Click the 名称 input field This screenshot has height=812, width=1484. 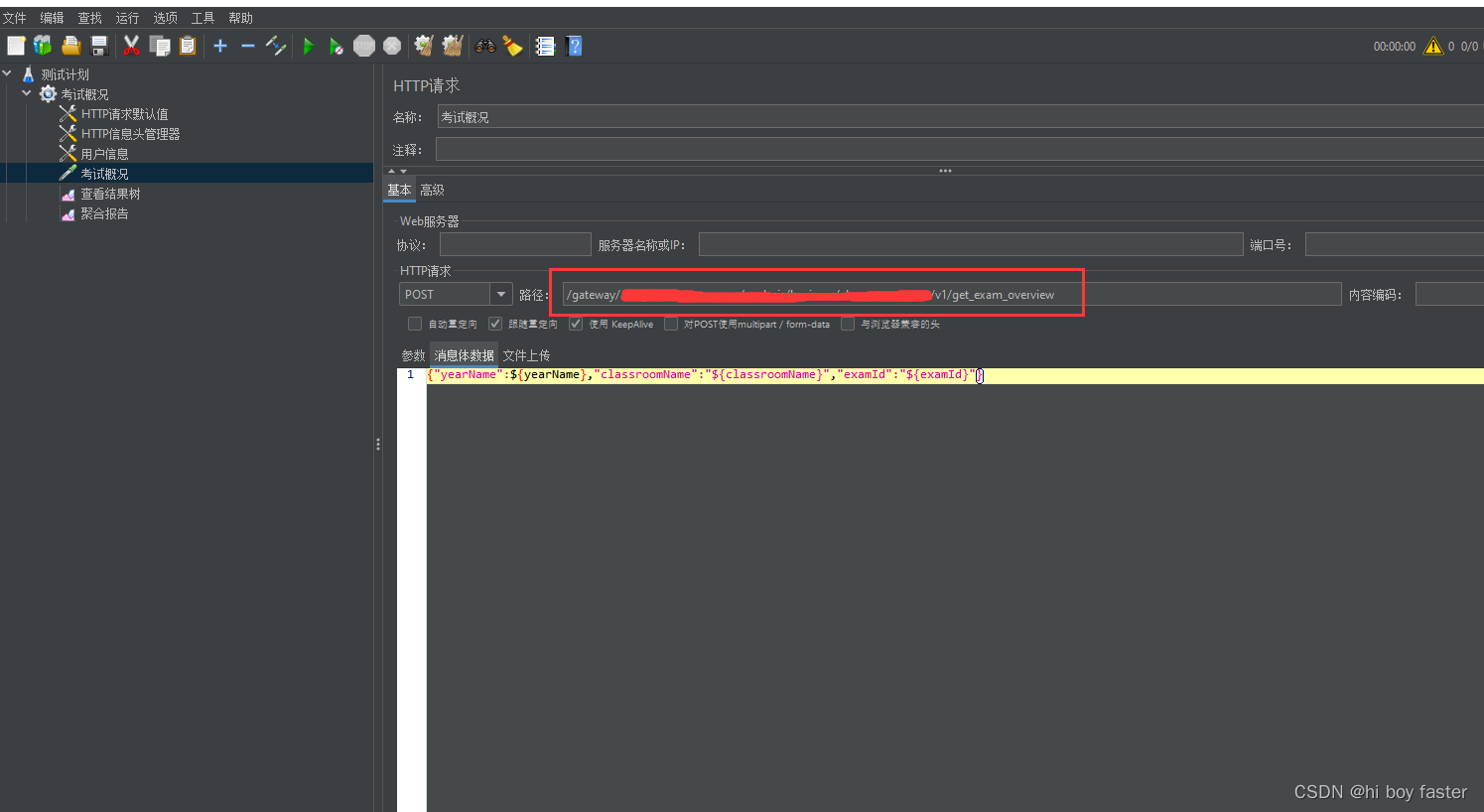[961, 117]
